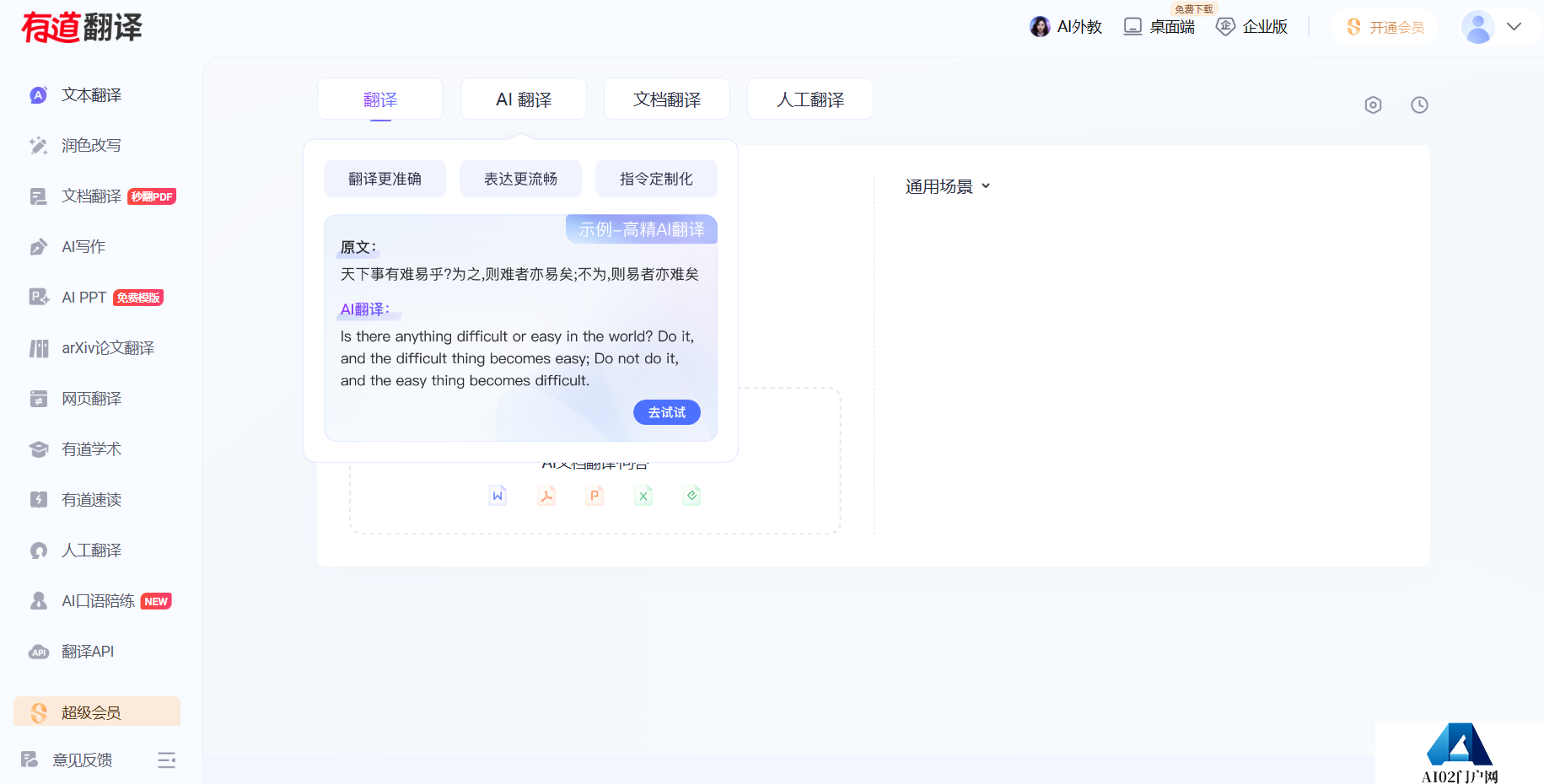
Task: Select the 表达更流畅 option
Action: coord(520,179)
